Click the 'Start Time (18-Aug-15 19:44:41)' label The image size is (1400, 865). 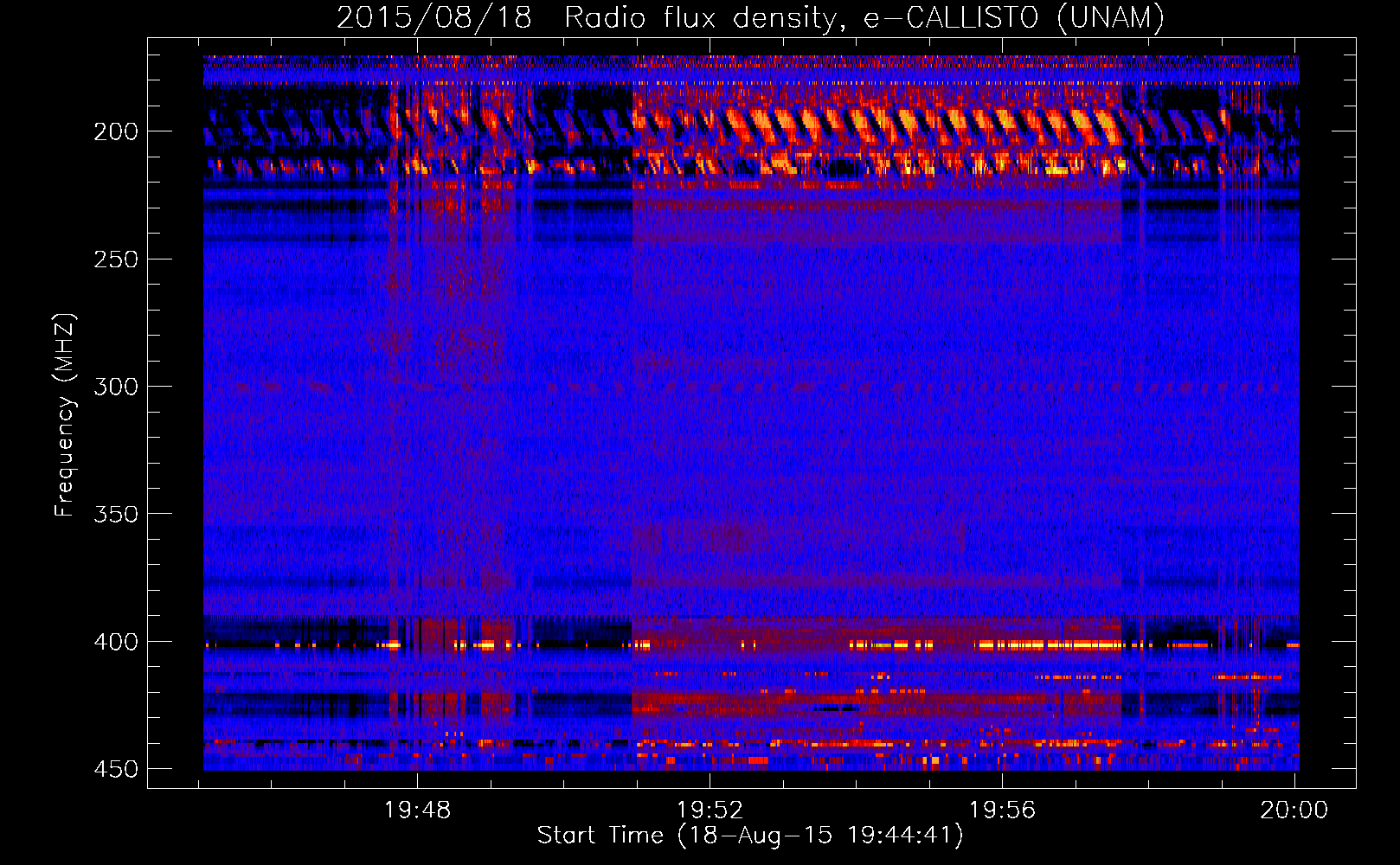click(x=750, y=836)
